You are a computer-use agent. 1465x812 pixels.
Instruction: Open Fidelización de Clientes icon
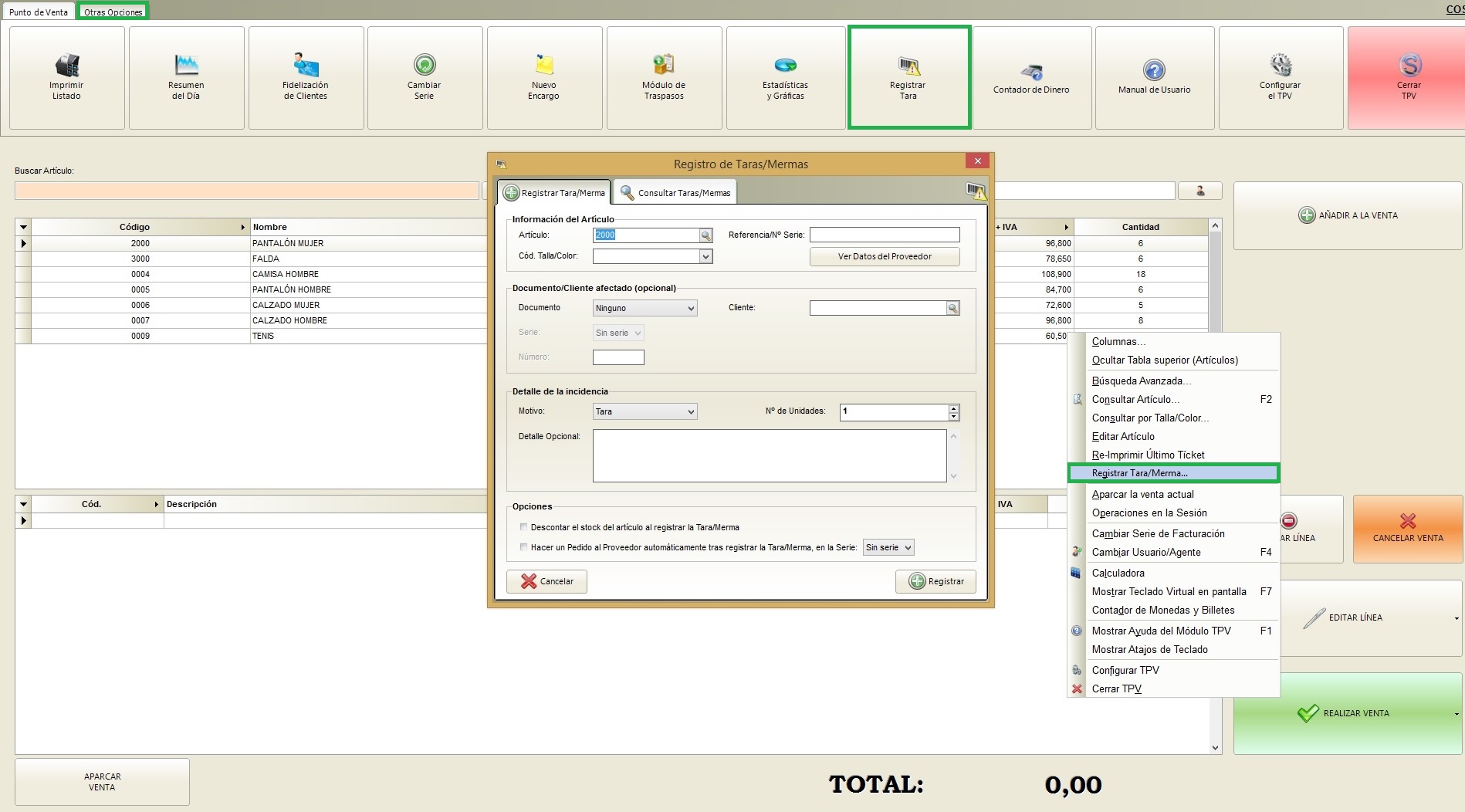[306, 66]
